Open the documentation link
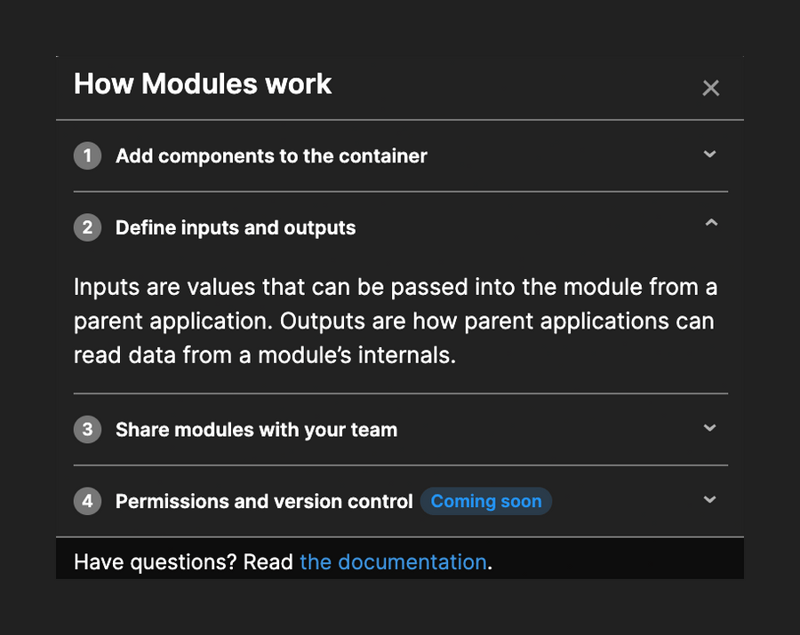This screenshot has height=635, width=800. tap(392, 562)
